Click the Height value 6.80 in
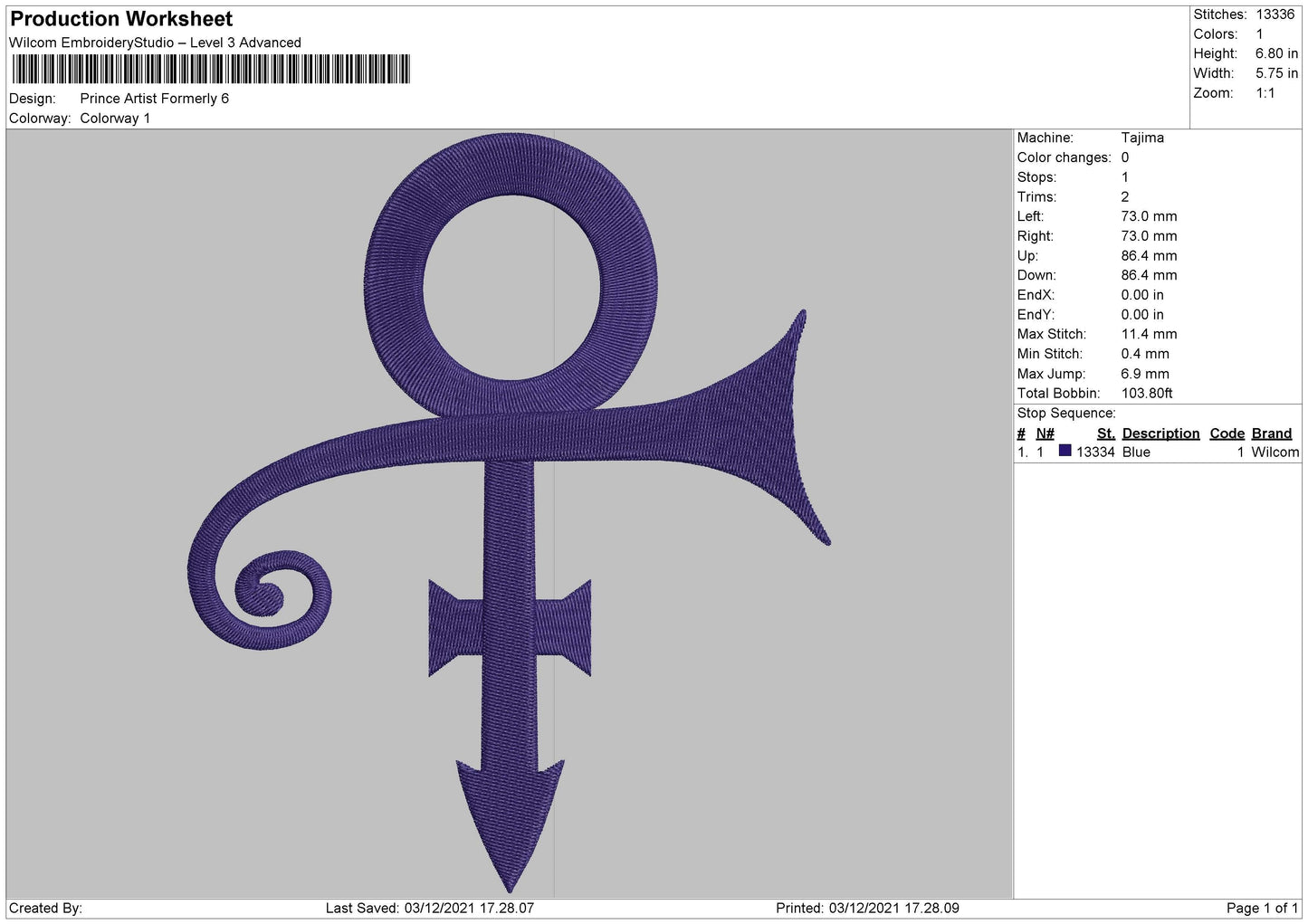Screen dimensions: 1308x924 coord(1276,53)
